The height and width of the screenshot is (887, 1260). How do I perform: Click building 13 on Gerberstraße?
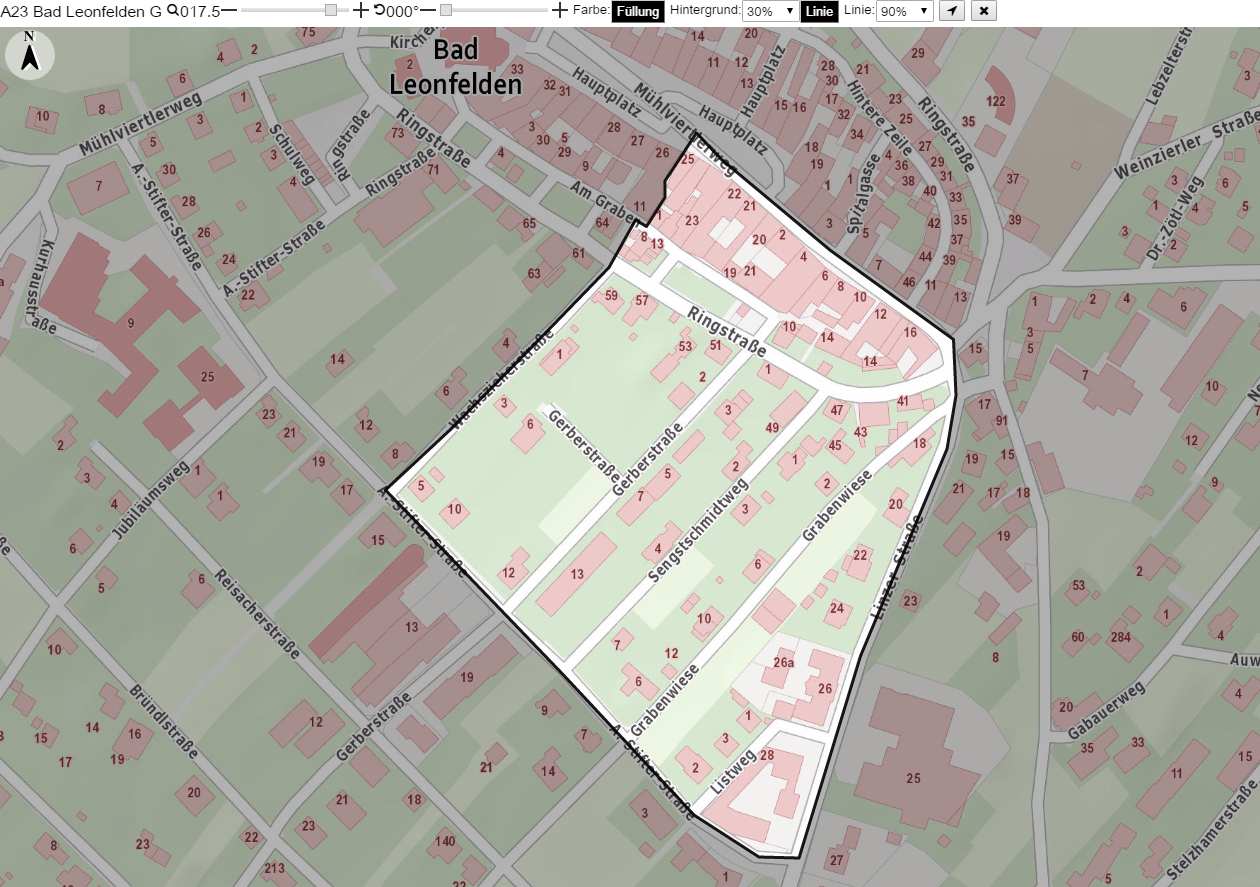tap(577, 574)
